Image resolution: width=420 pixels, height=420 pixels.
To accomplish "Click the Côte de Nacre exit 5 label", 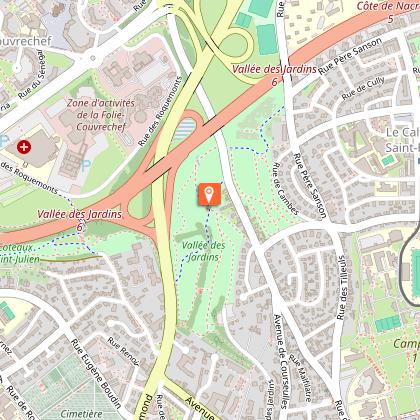I will pos(388,11).
